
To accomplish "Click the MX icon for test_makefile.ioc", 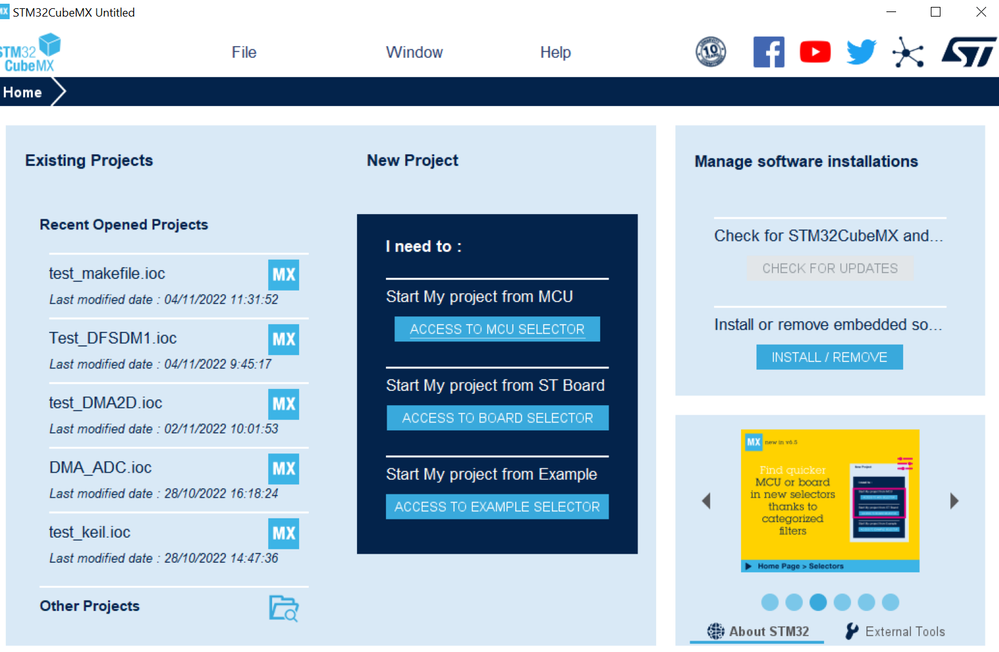I will [x=284, y=275].
